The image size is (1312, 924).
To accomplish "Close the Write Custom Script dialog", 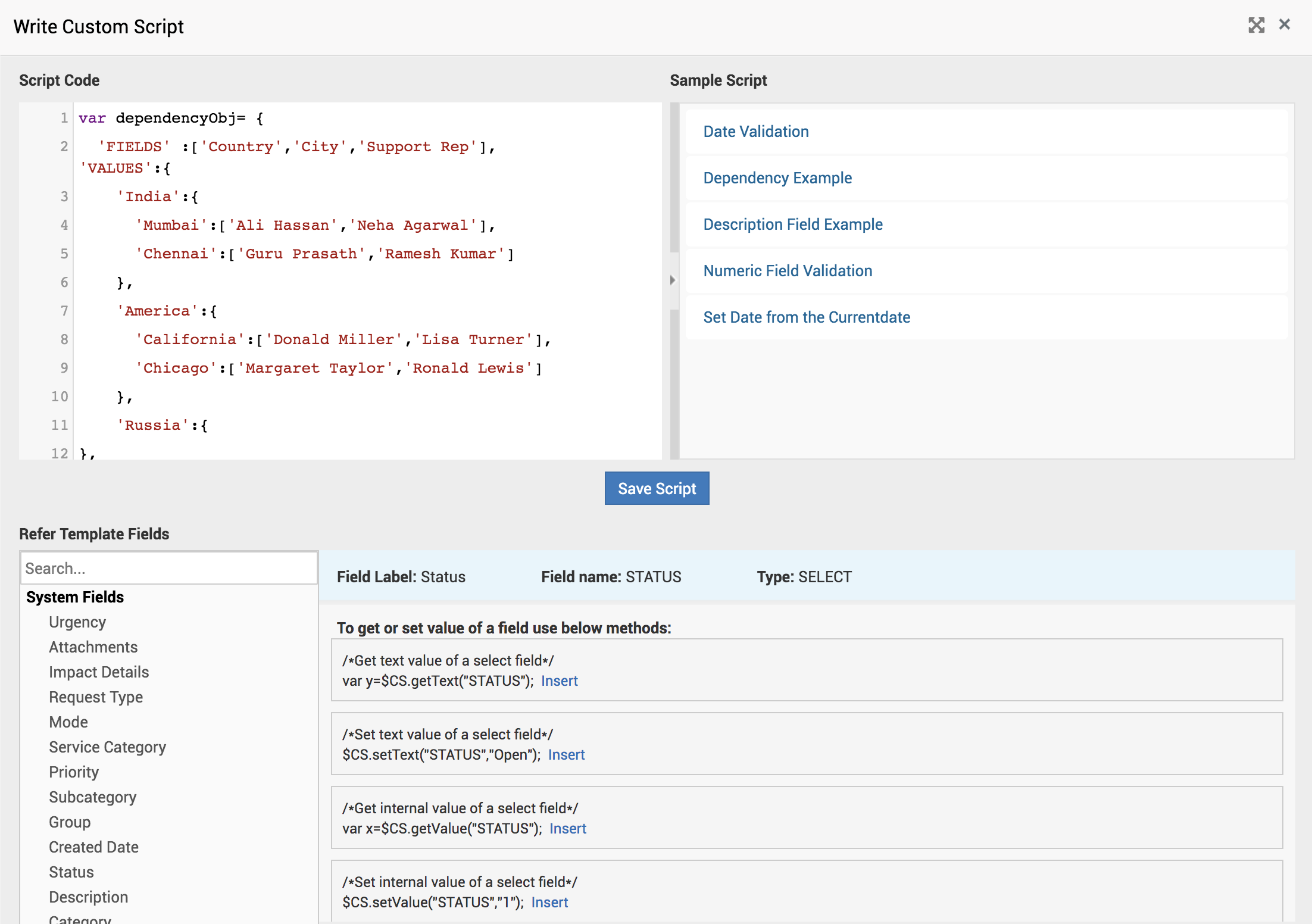I will [x=1285, y=24].
